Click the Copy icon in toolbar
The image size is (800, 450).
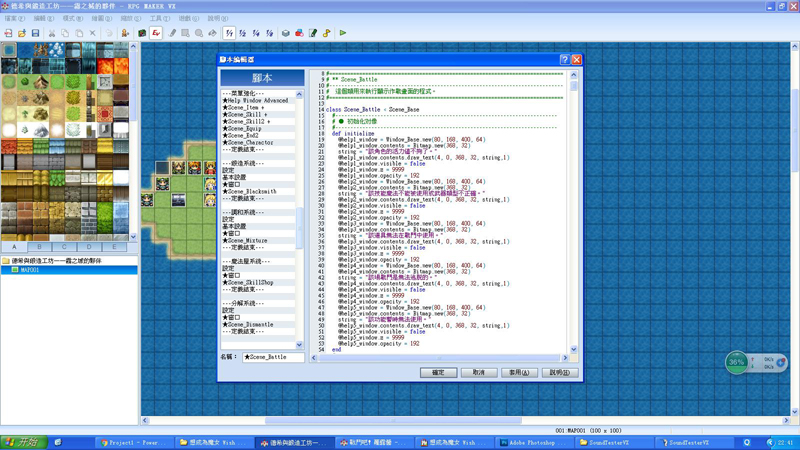(x=65, y=33)
